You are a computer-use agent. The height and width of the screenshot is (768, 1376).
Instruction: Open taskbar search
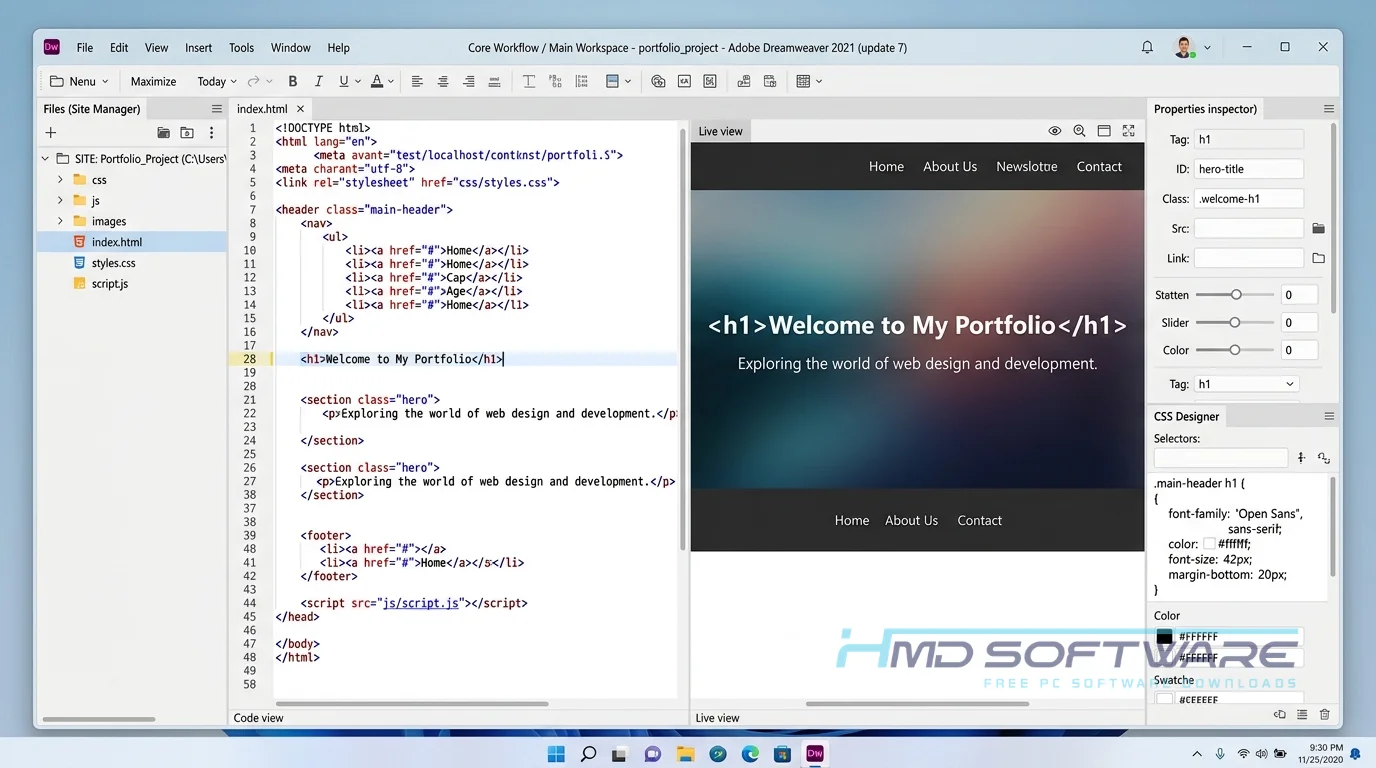pos(588,754)
